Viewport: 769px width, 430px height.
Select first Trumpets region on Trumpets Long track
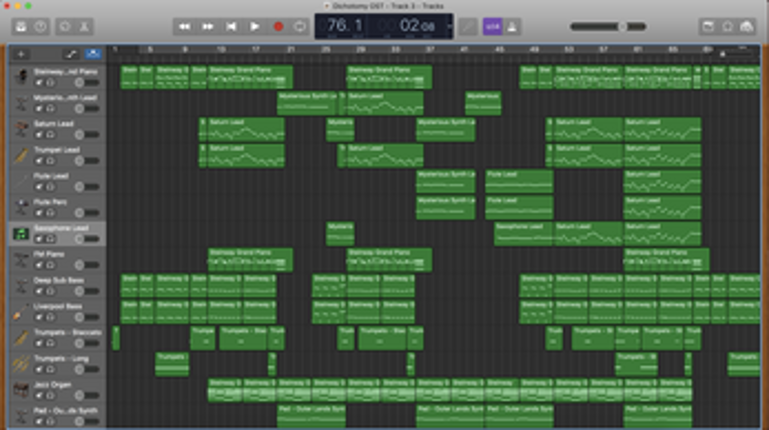pyautogui.click(x=172, y=364)
